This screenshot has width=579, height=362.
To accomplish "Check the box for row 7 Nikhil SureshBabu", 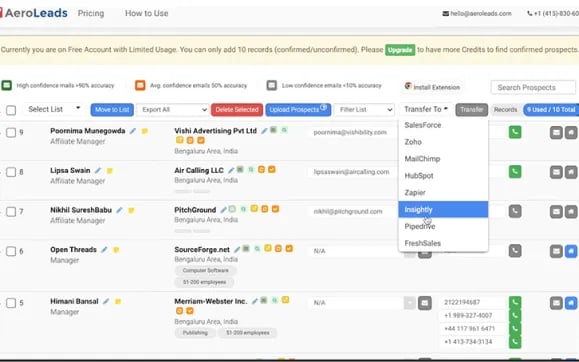I will coord(11,212).
